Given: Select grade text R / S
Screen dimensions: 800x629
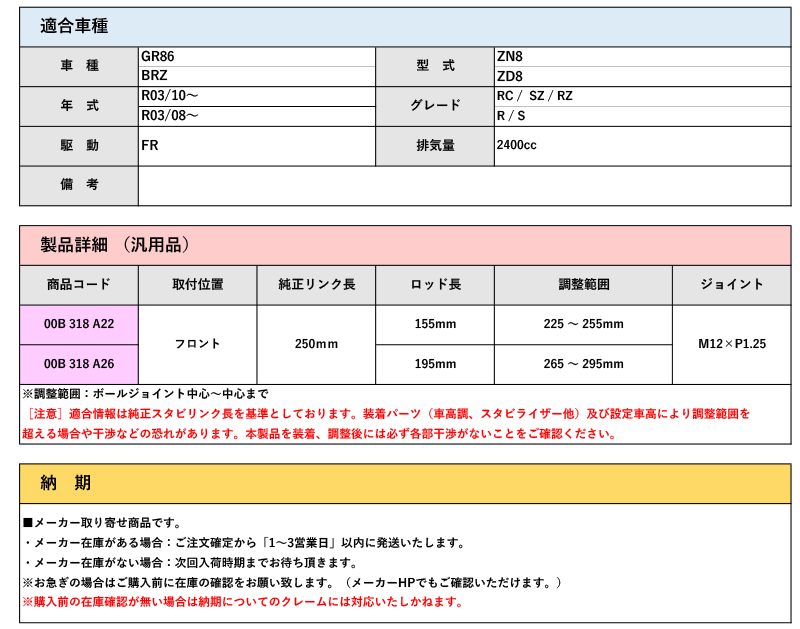Looking at the screenshot, I should pyautogui.click(x=511, y=116).
